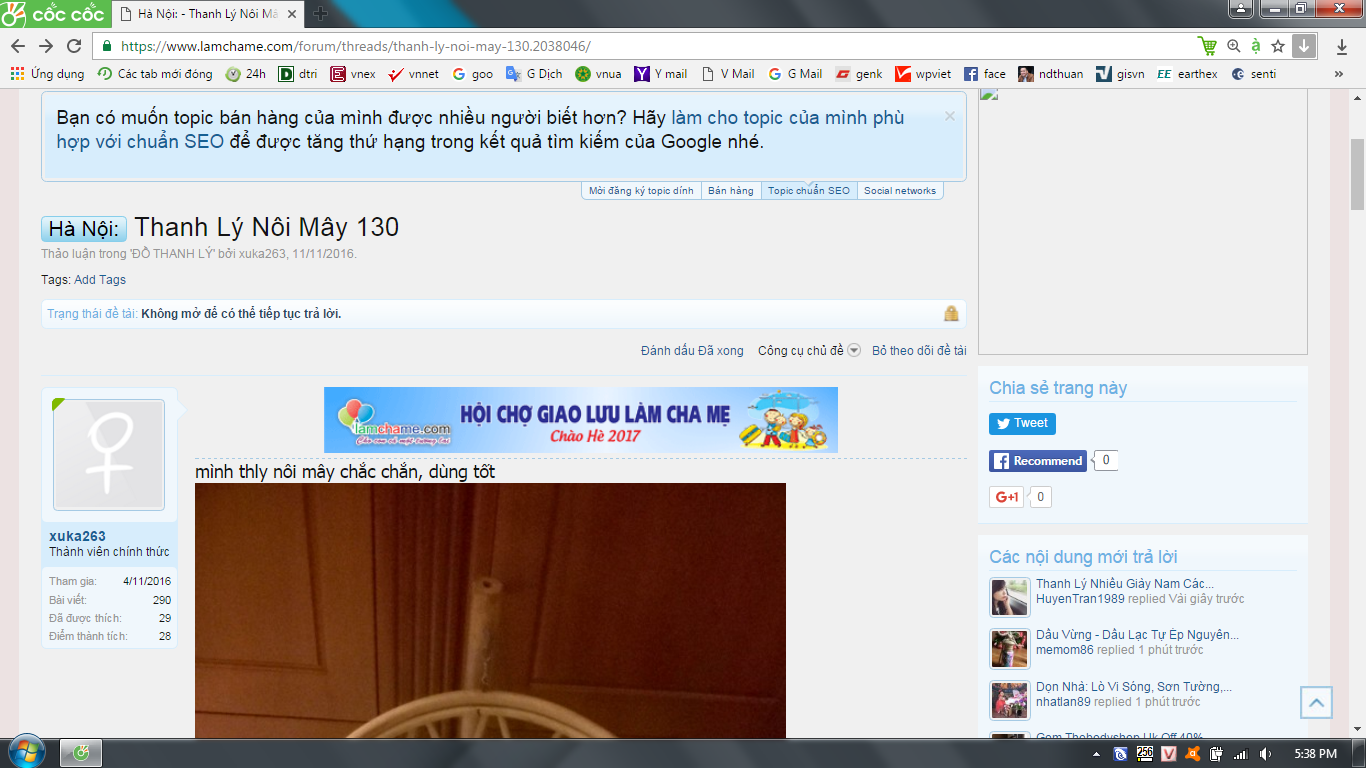Open the 'dtri' bookmark
The height and width of the screenshot is (768, 1366).
point(298,74)
